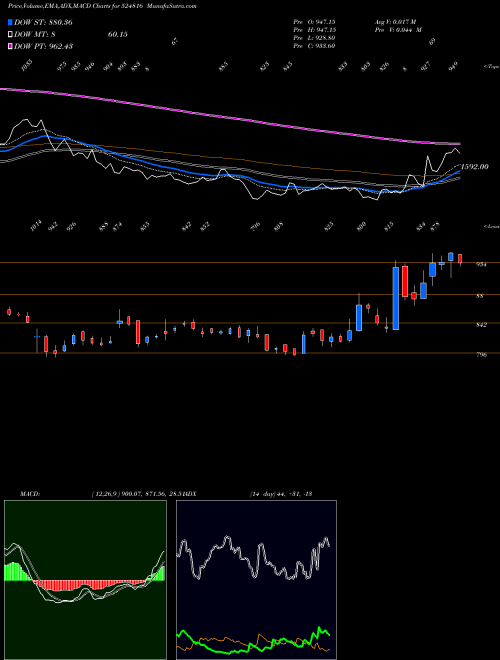Click the final red candlestick at chart end

pyautogui.click(x=460, y=258)
